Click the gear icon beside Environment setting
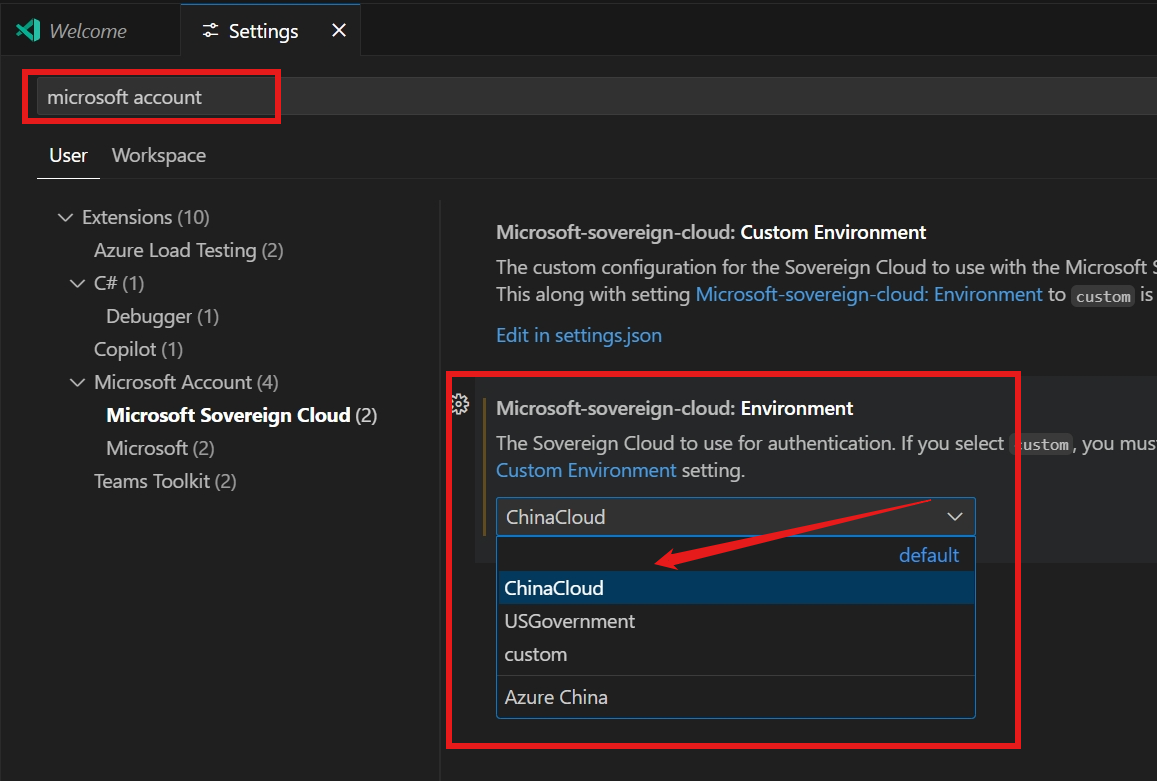 pos(460,405)
